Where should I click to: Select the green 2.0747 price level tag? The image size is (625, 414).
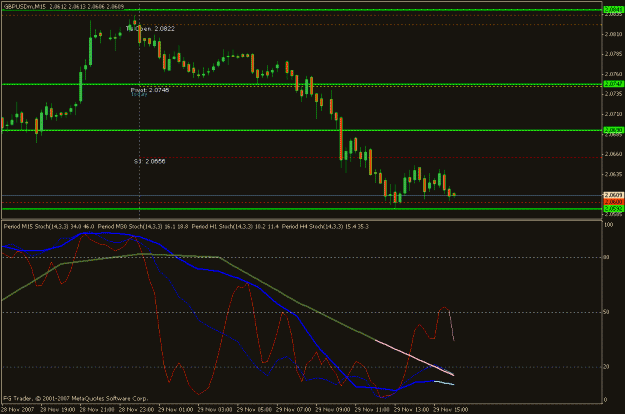click(614, 84)
